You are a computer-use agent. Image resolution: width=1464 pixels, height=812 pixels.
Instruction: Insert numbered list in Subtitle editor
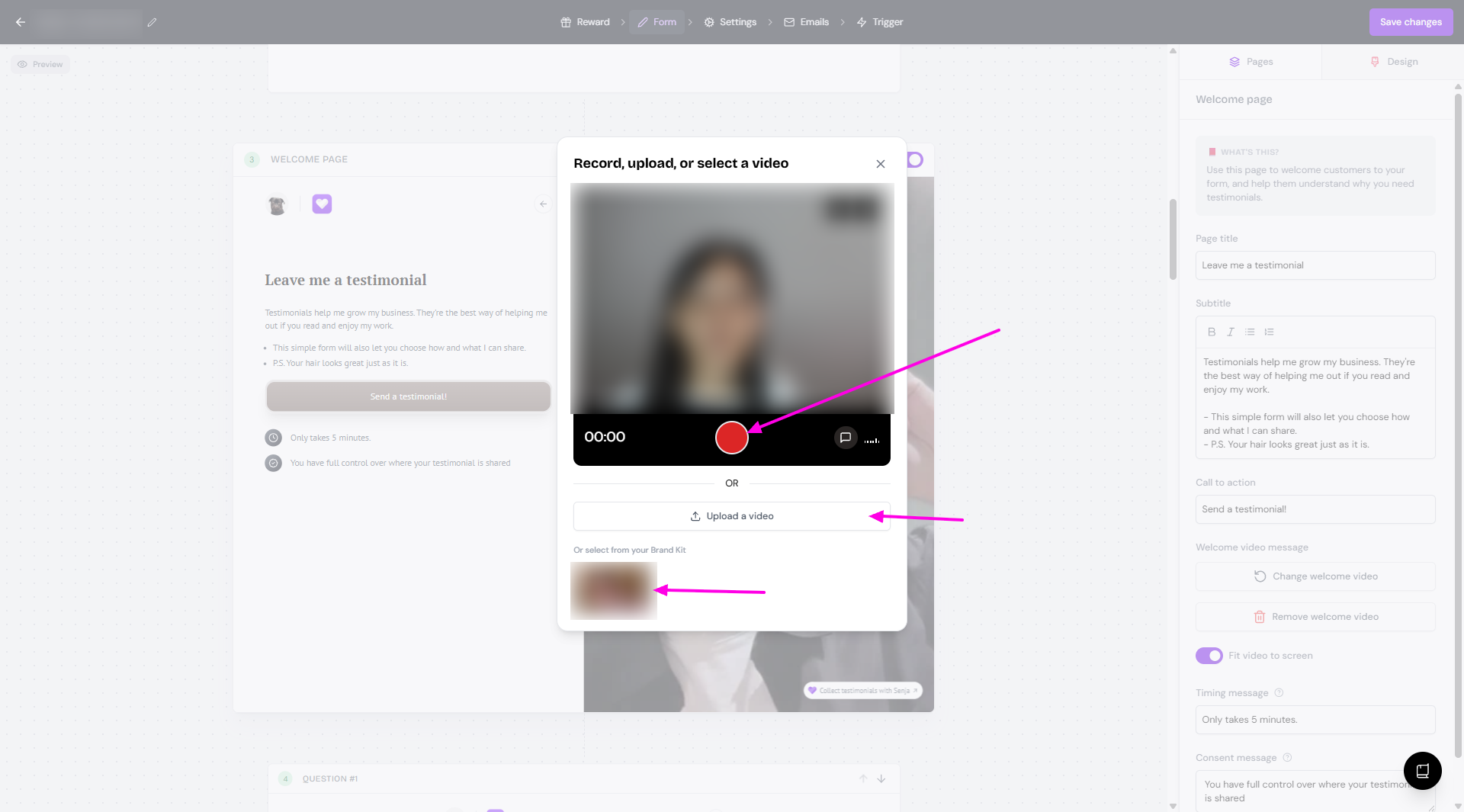[x=1269, y=332]
